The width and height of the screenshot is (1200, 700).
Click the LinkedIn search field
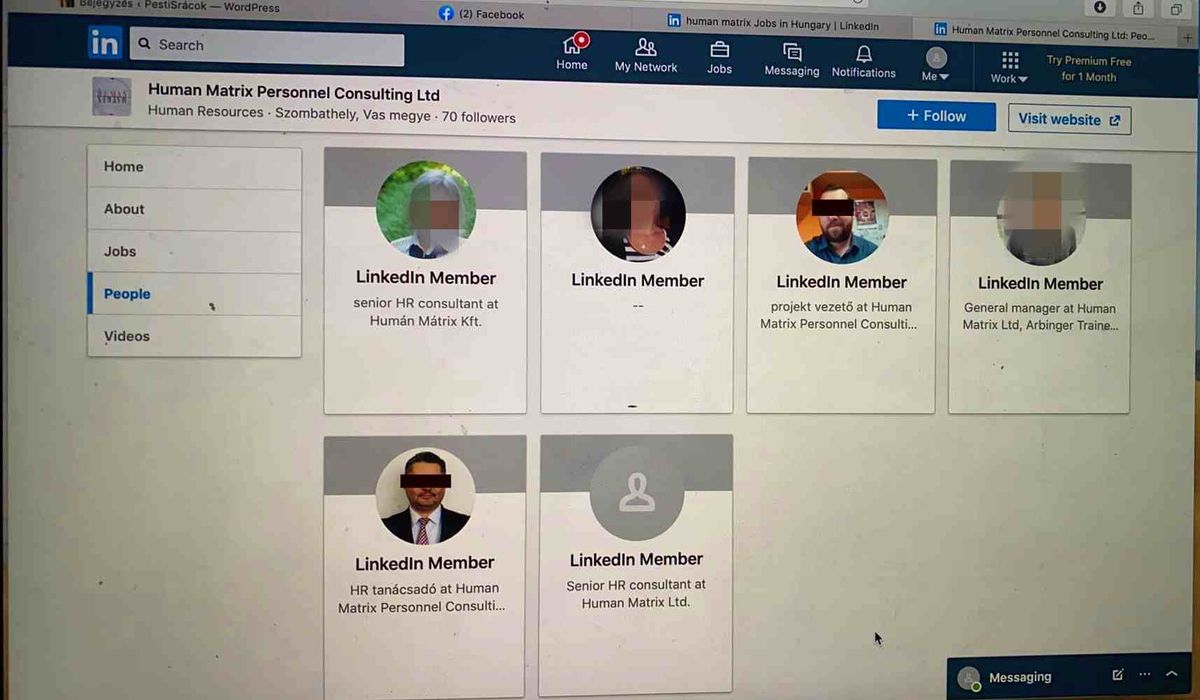267,46
